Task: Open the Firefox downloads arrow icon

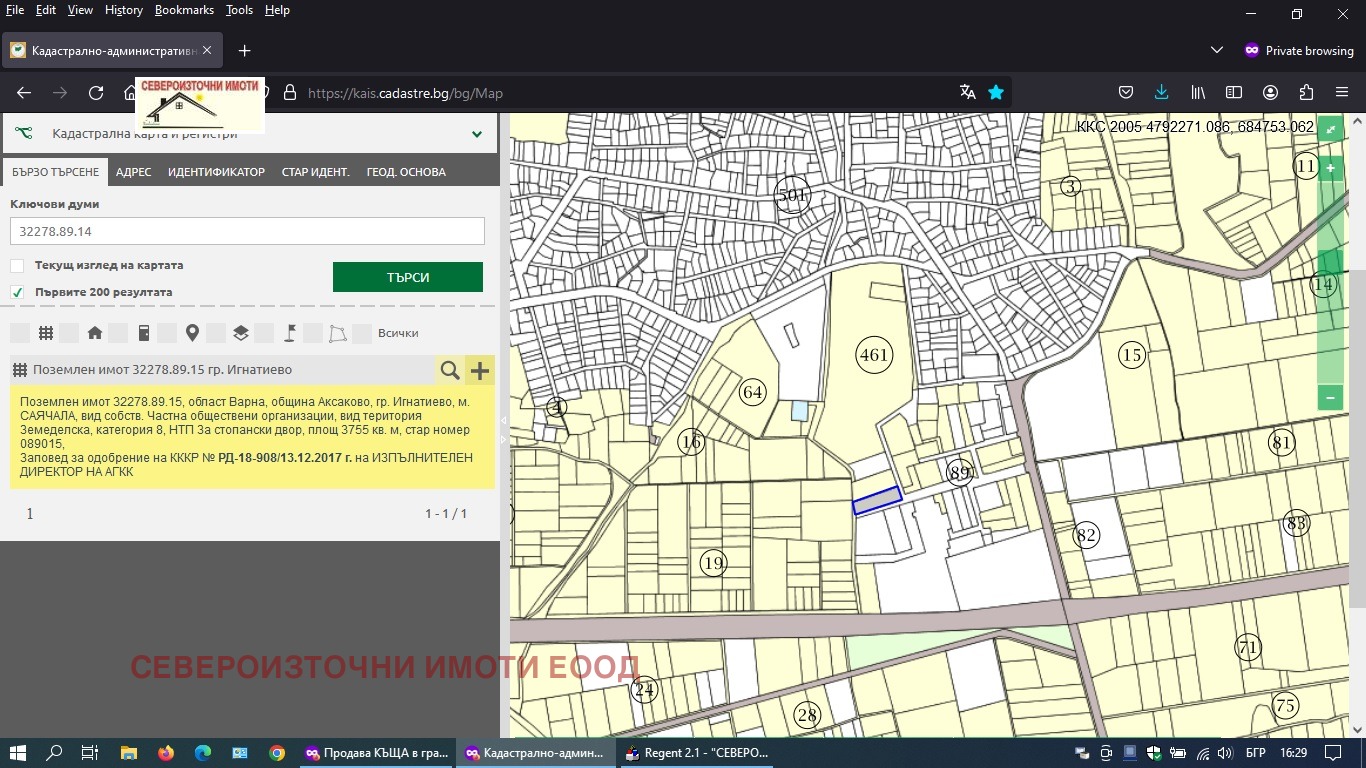Action: tap(1161, 93)
